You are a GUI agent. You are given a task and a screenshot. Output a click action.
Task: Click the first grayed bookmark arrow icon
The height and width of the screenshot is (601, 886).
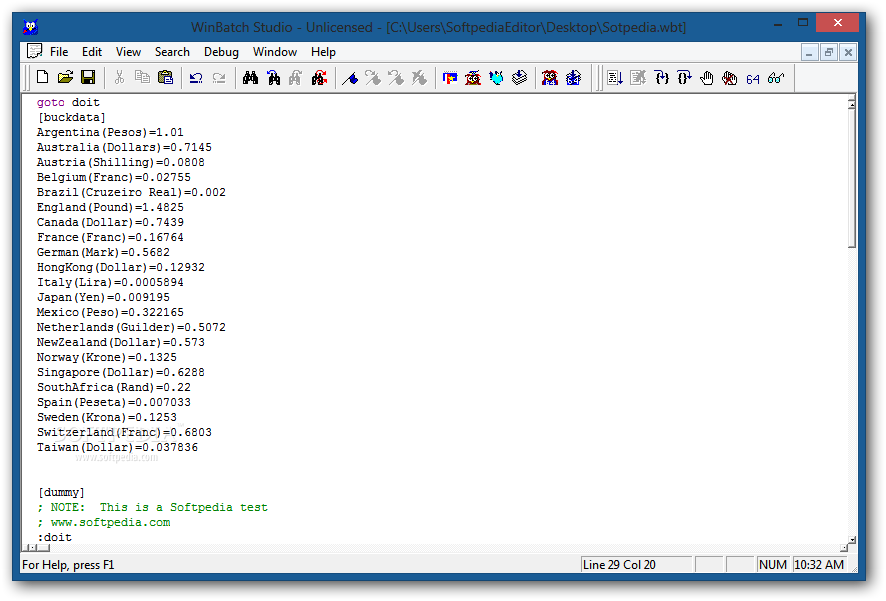[x=373, y=77]
